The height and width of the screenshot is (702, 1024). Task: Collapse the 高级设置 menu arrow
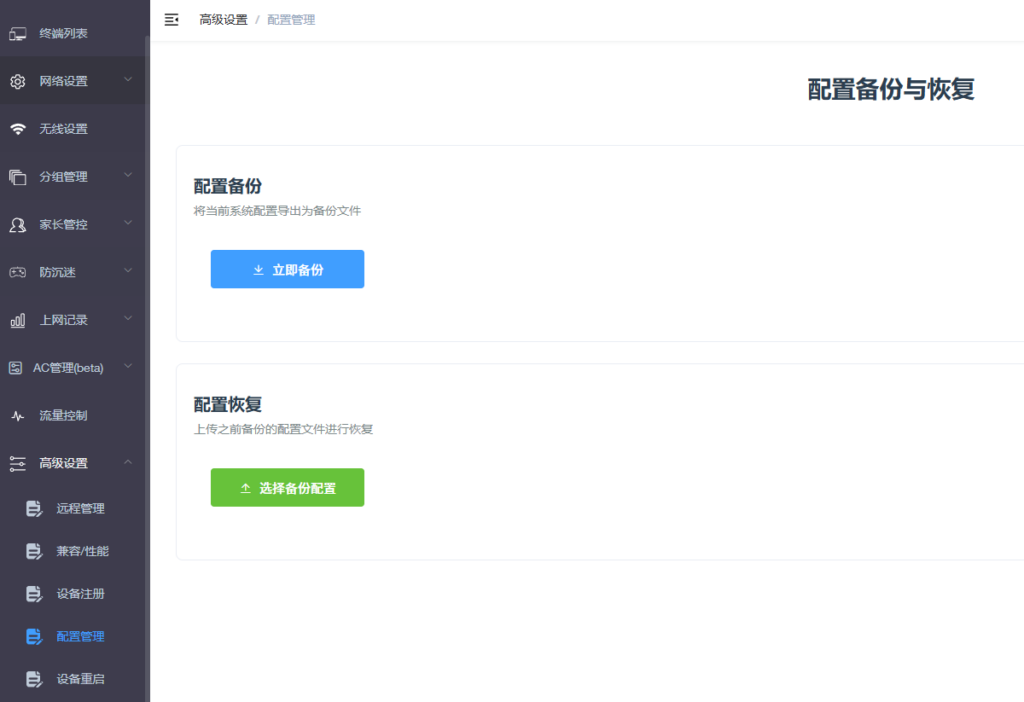click(x=128, y=462)
